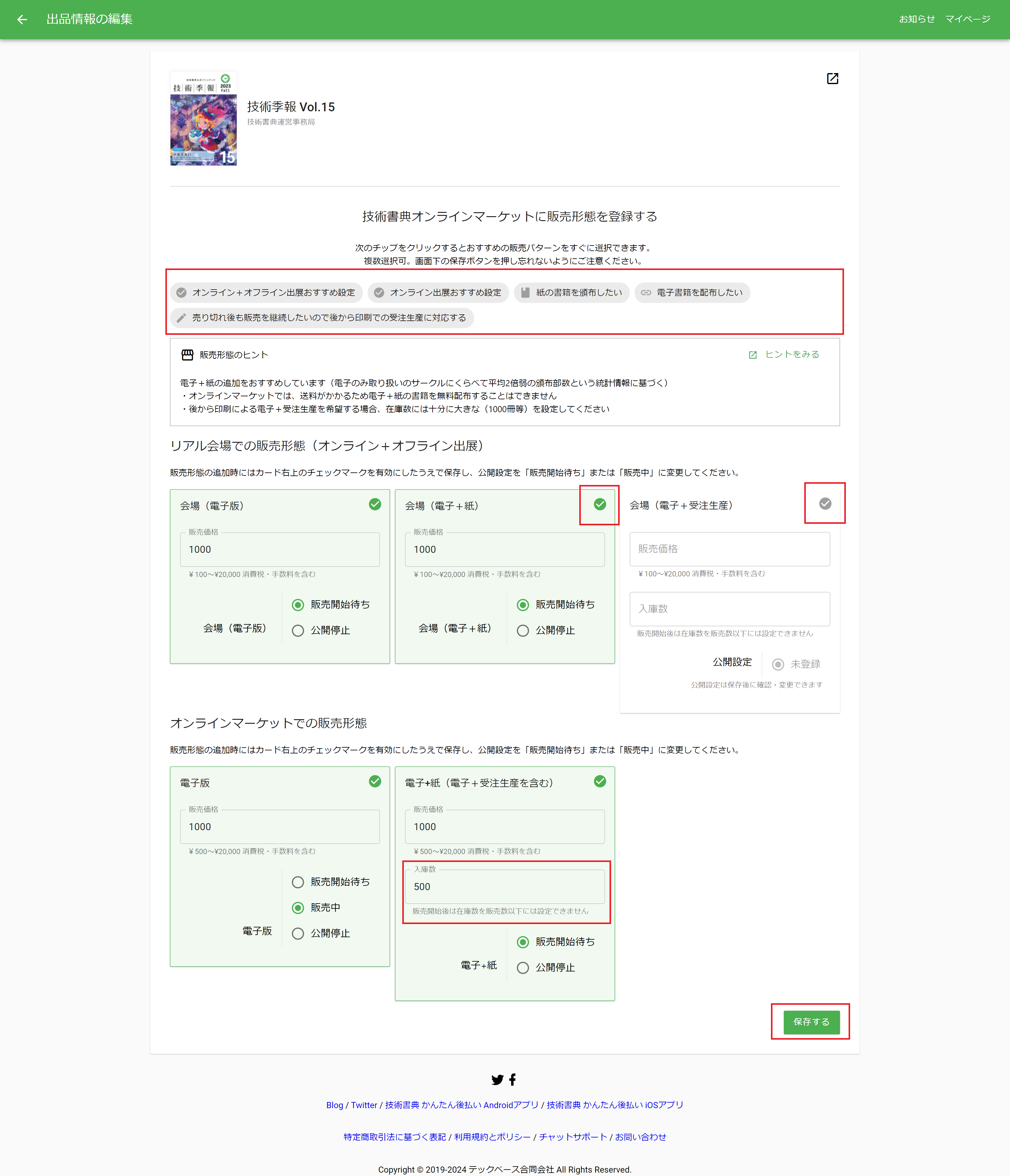Open マイページ in the top bar
Screen dimensions: 1010x1176
pyautogui.click(x=968, y=19)
